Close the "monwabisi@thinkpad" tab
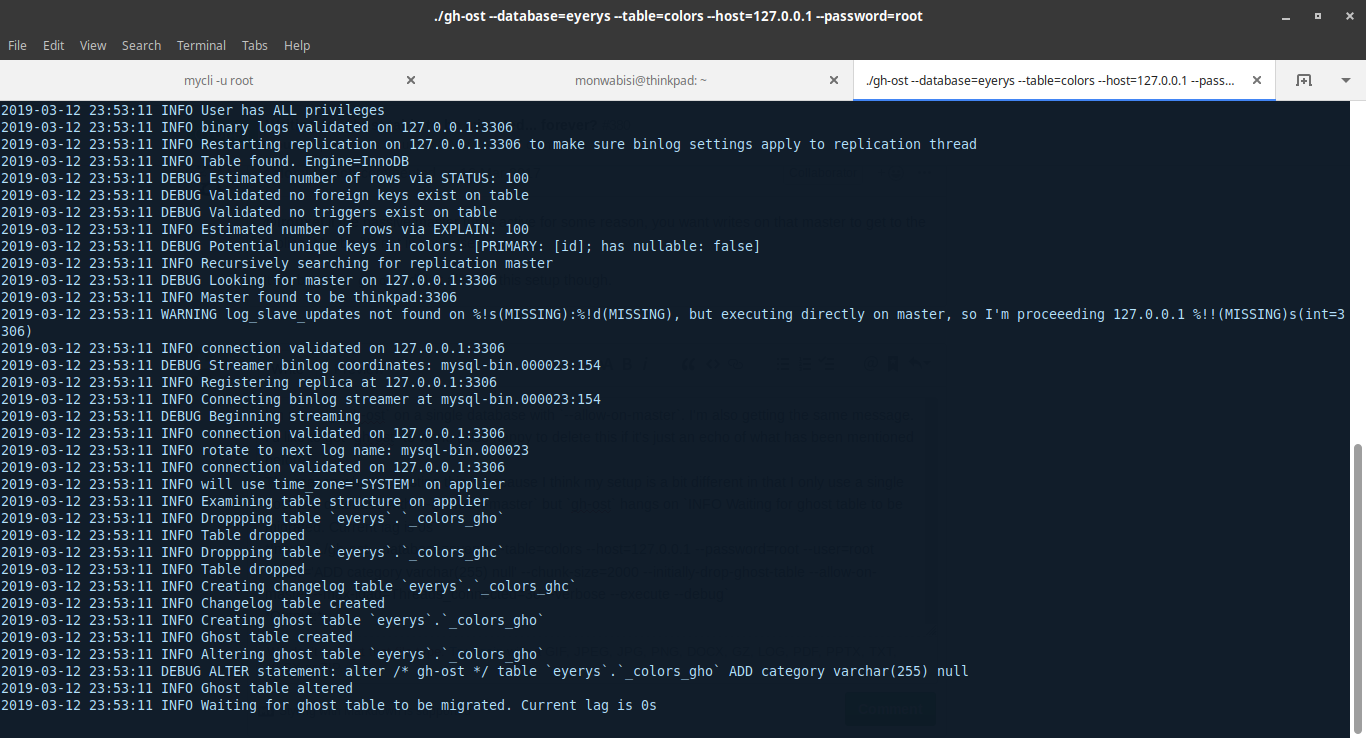The image size is (1366, 738). pyautogui.click(x=833, y=79)
